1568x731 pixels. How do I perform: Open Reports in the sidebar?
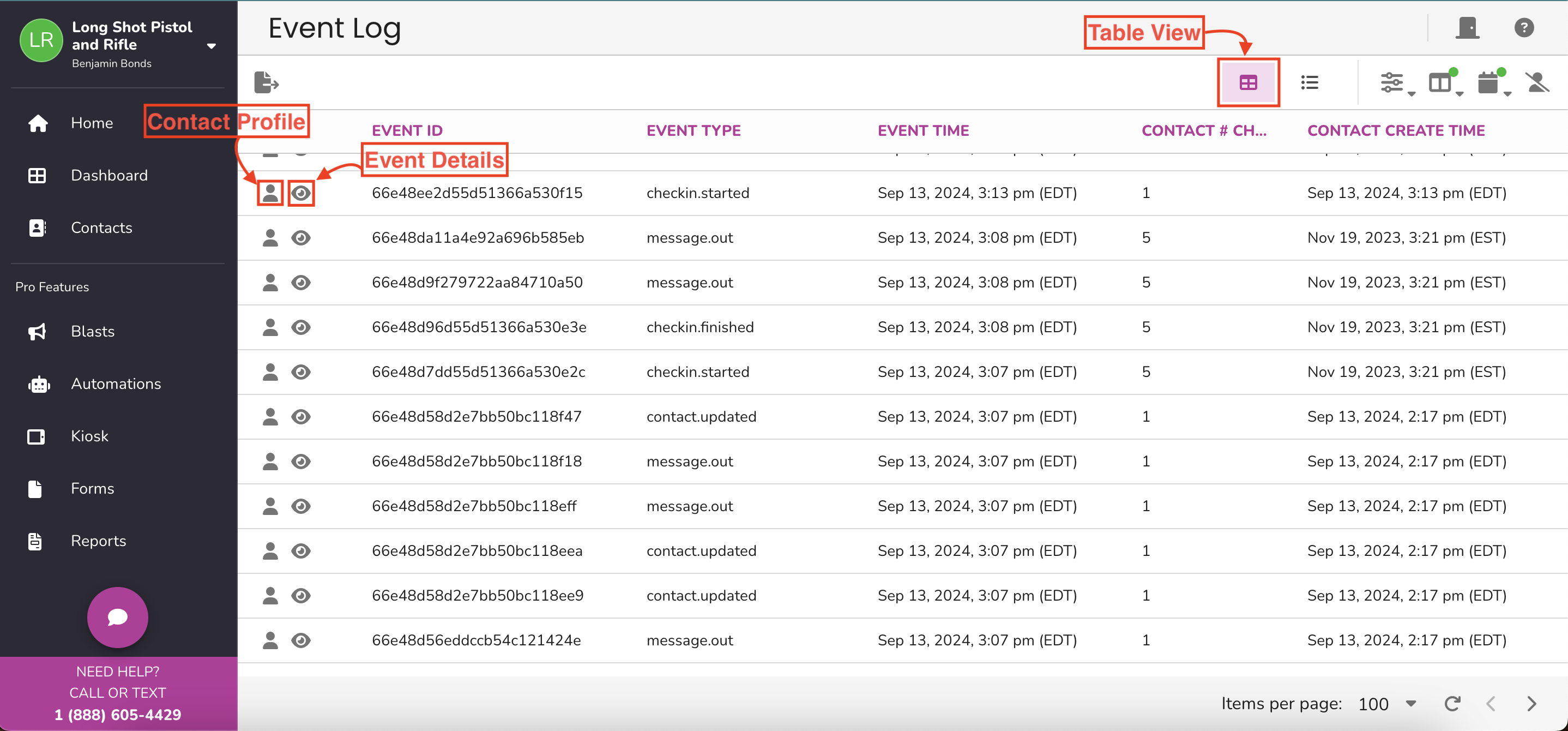click(76, 541)
